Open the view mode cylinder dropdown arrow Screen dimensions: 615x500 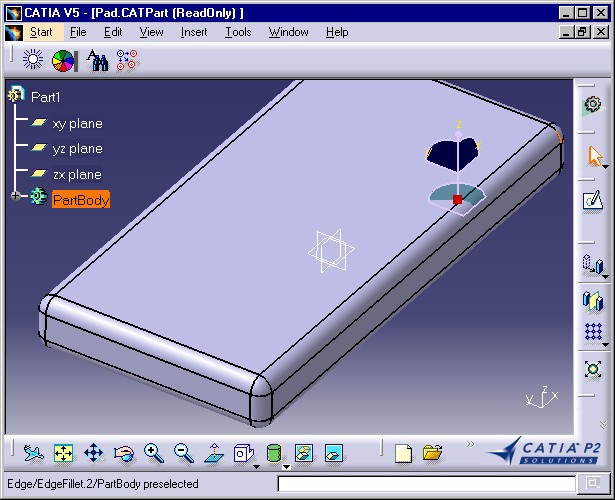pos(287,466)
